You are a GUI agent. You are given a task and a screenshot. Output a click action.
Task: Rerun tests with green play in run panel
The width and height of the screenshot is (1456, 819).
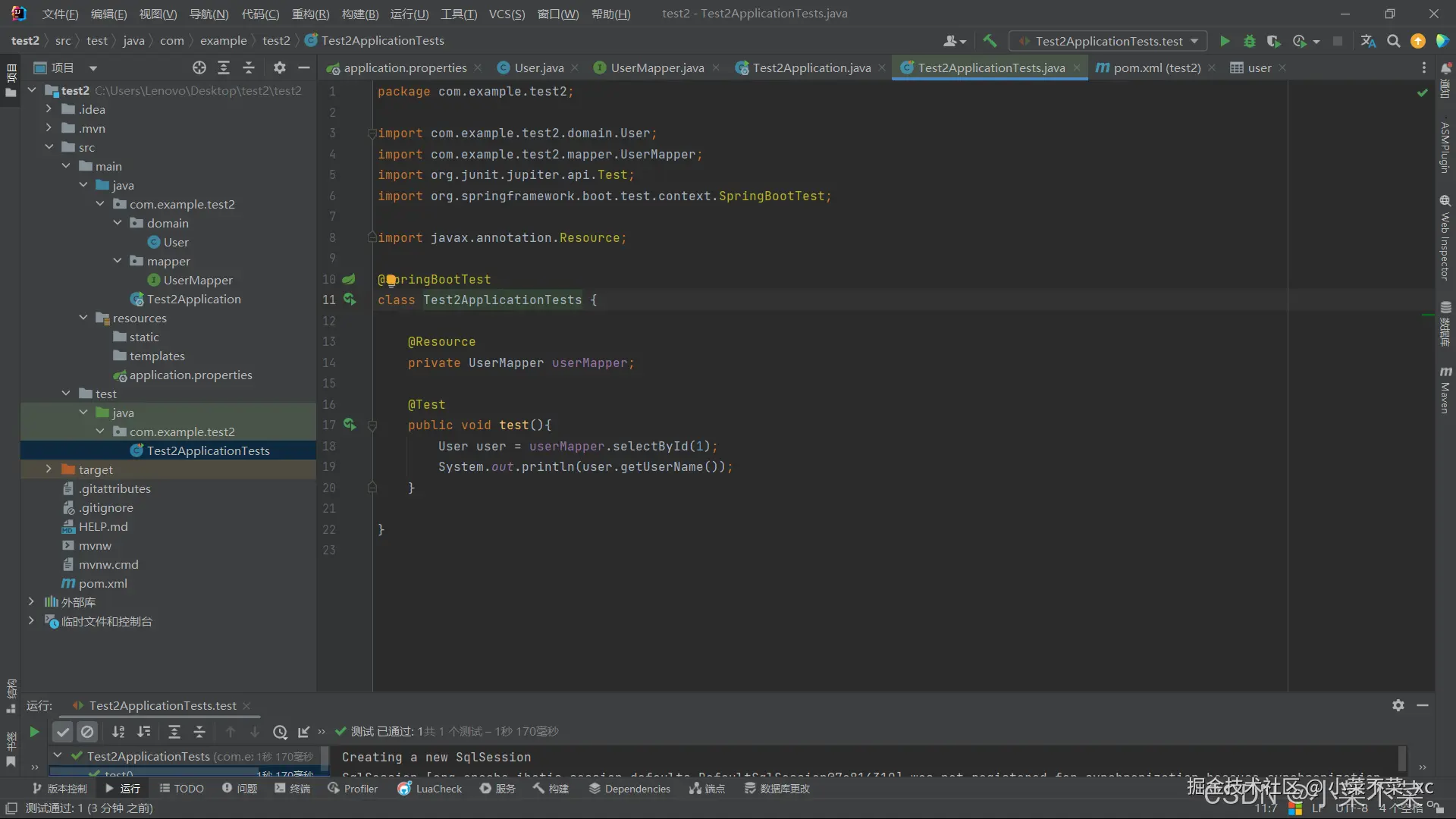[34, 732]
